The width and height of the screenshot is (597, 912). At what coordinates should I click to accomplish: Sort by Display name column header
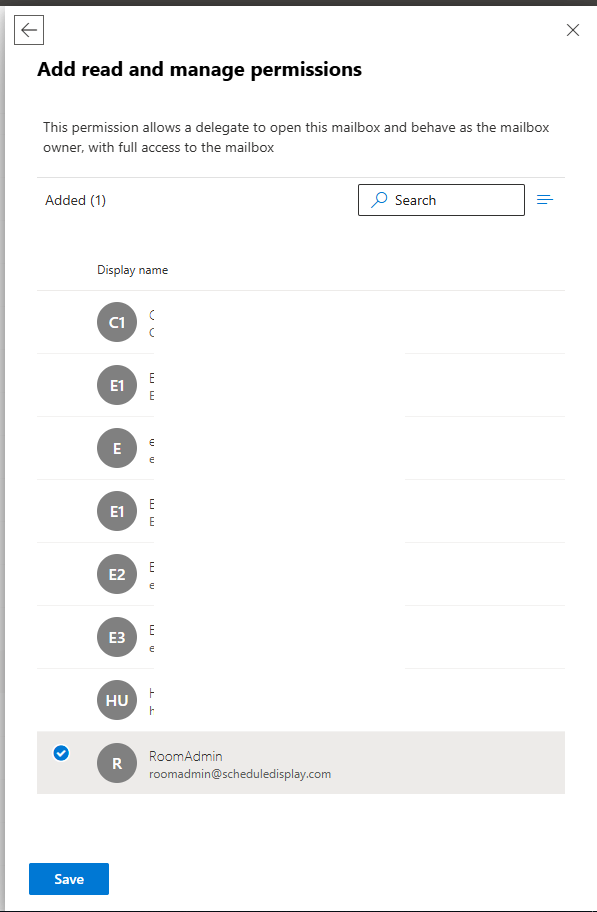pyautogui.click(x=133, y=270)
